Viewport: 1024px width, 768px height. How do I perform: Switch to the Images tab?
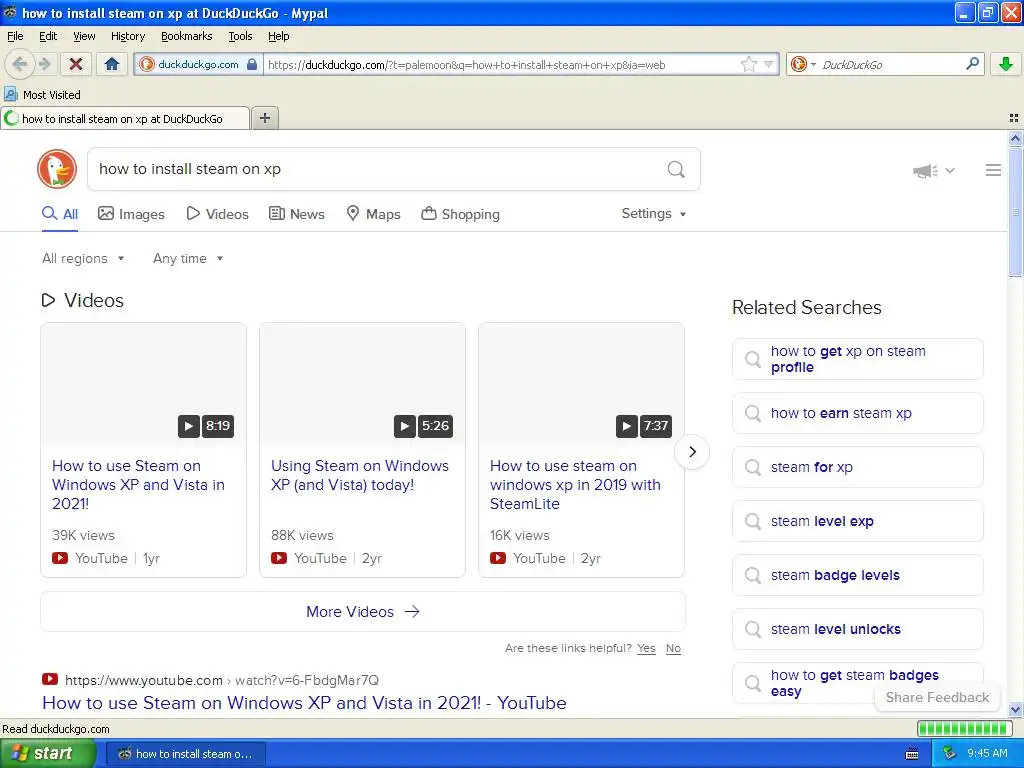(131, 214)
